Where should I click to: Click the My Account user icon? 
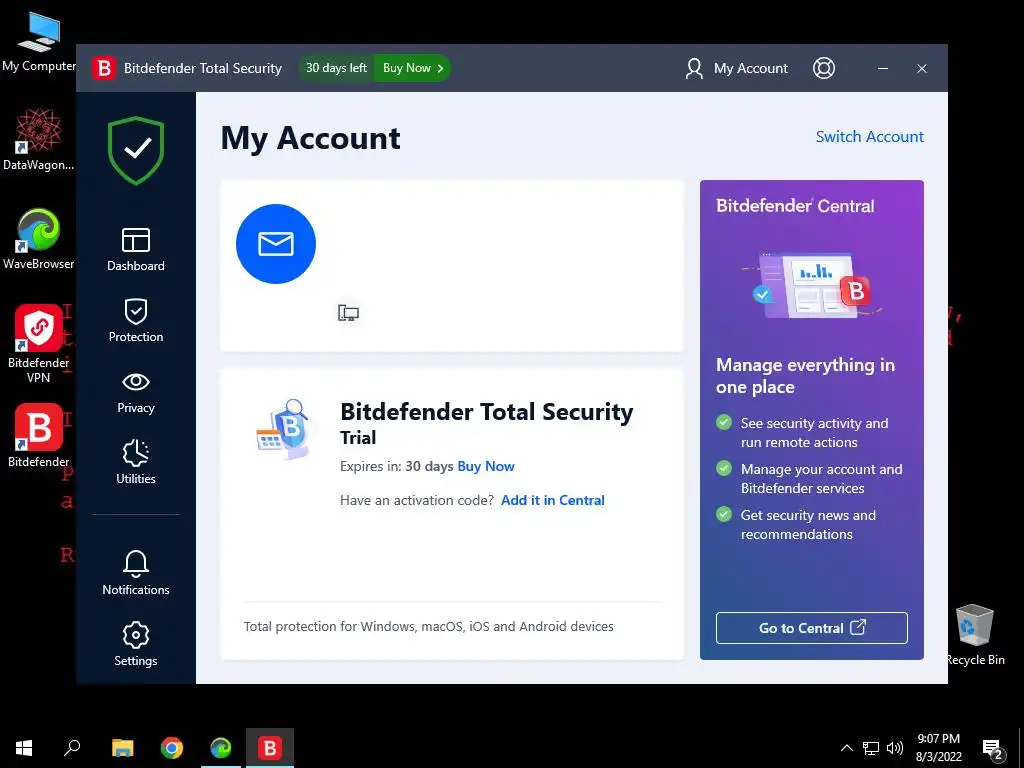pyautogui.click(x=694, y=68)
